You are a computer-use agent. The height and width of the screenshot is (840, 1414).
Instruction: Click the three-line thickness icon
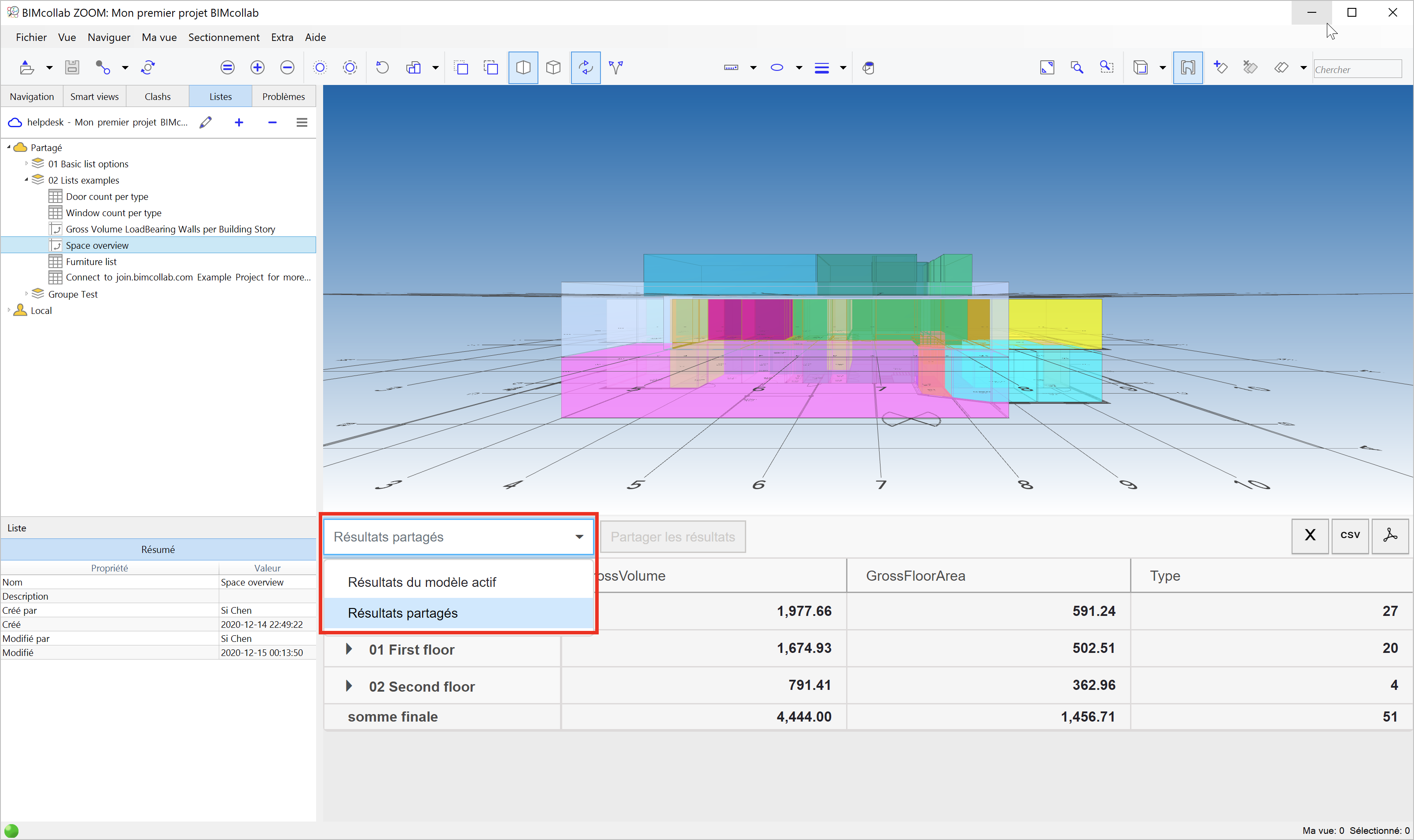pyautogui.click(x=821, y=68)
